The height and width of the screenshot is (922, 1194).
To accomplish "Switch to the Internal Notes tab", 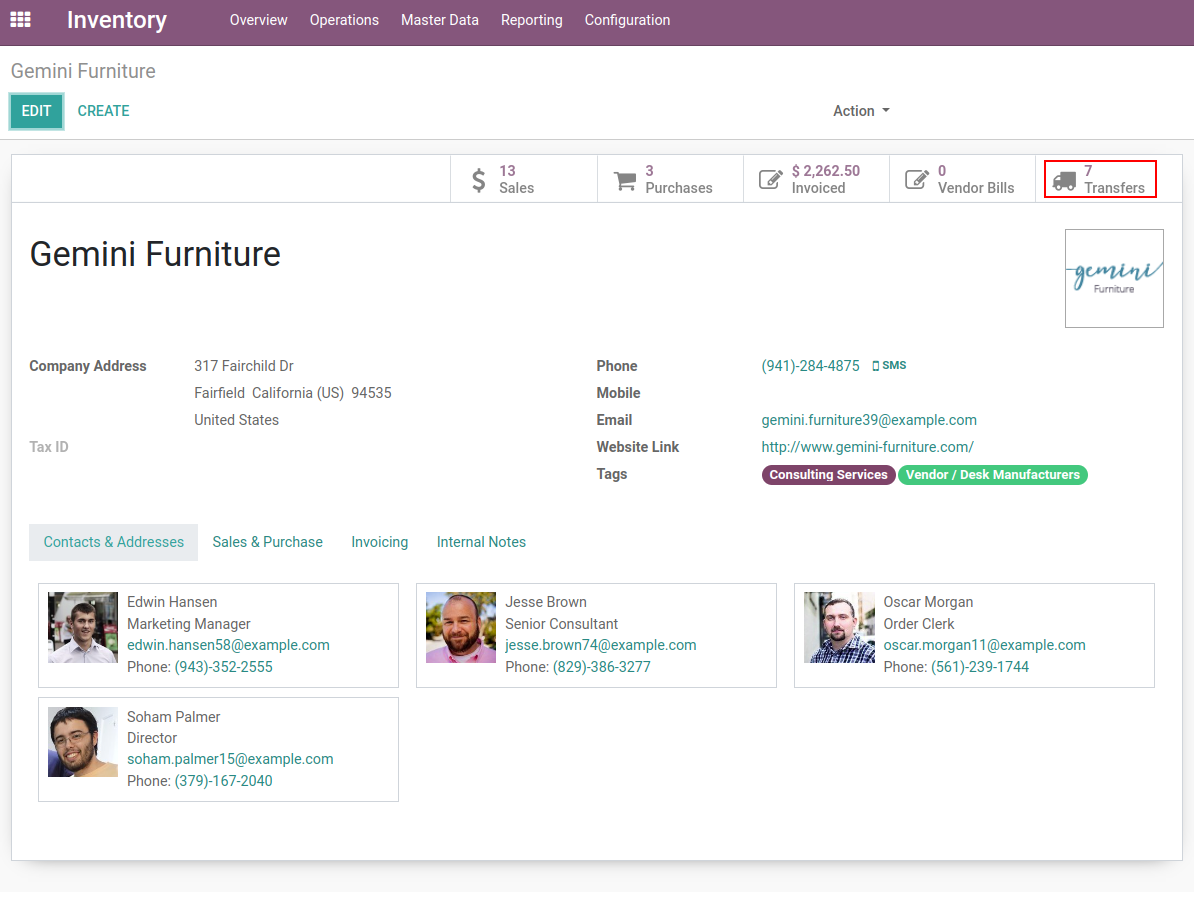I will 481,542.
